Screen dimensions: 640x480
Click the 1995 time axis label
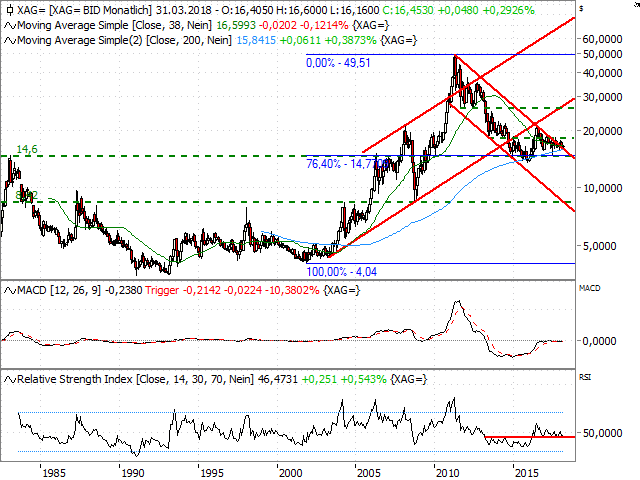[x=212, y=473]
